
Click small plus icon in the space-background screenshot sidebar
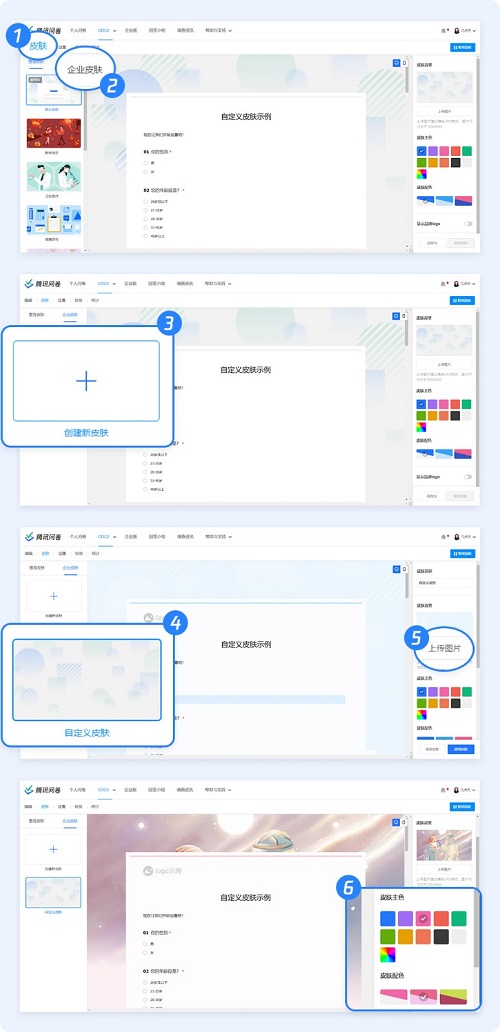(x=53, y=849)
